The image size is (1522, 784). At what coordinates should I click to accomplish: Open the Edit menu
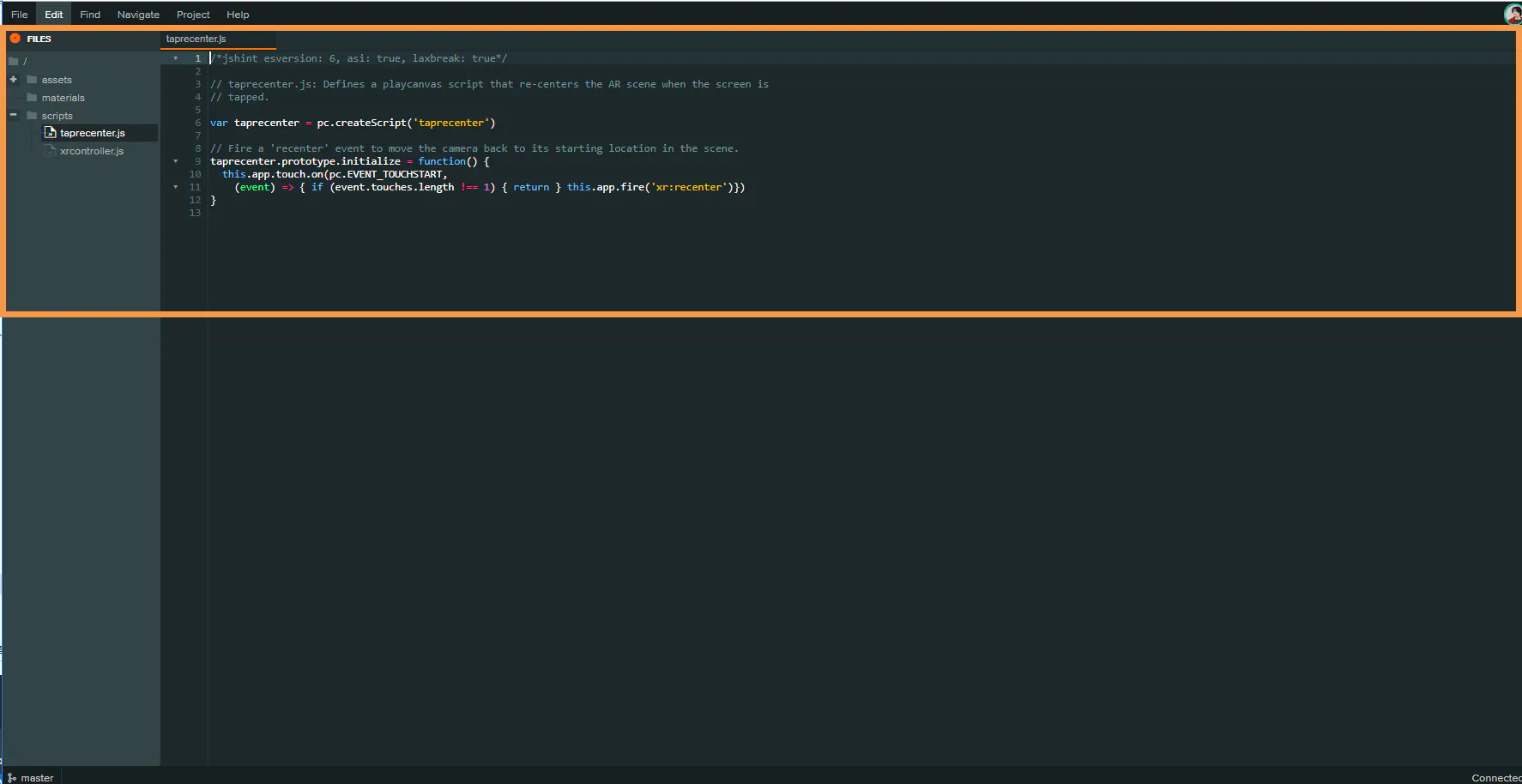tap(54, 15)
